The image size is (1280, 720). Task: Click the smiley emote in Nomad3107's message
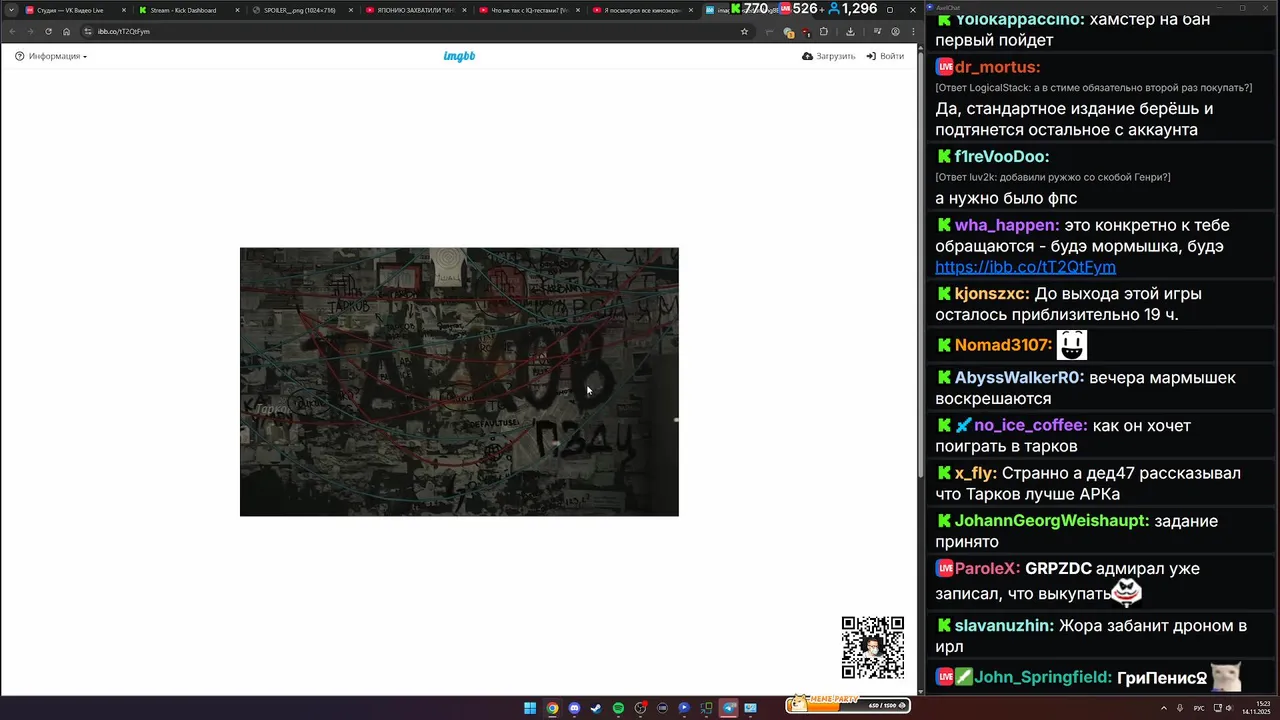pos(1072,345)
